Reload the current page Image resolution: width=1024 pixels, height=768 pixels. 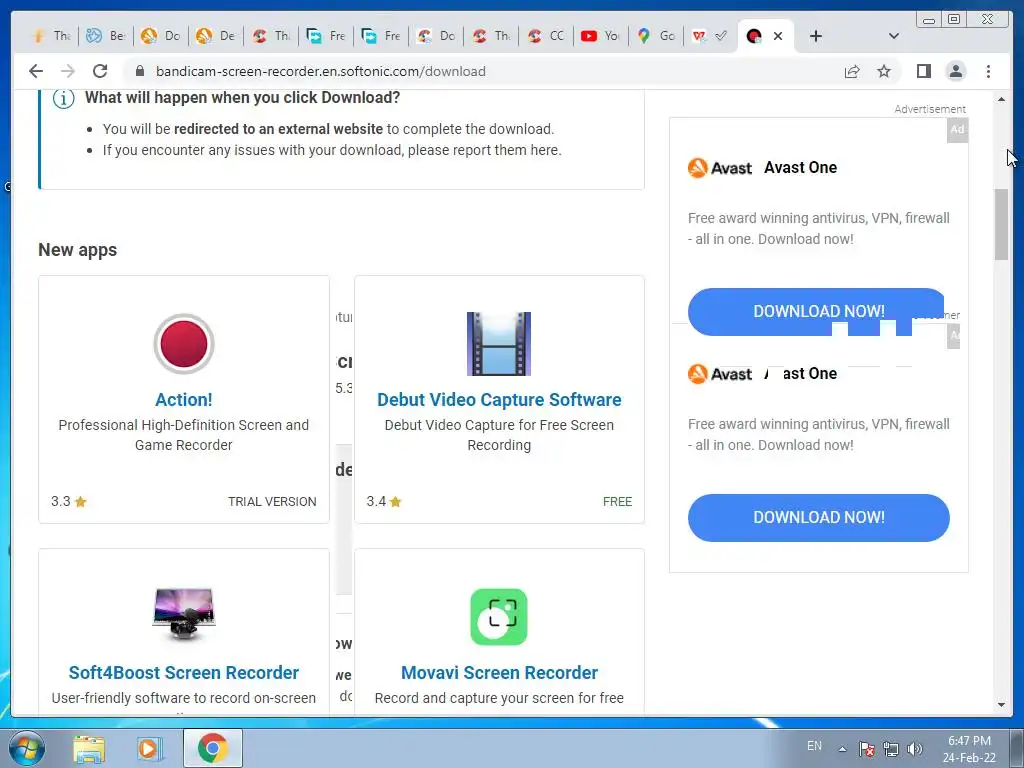click(100, 71)
